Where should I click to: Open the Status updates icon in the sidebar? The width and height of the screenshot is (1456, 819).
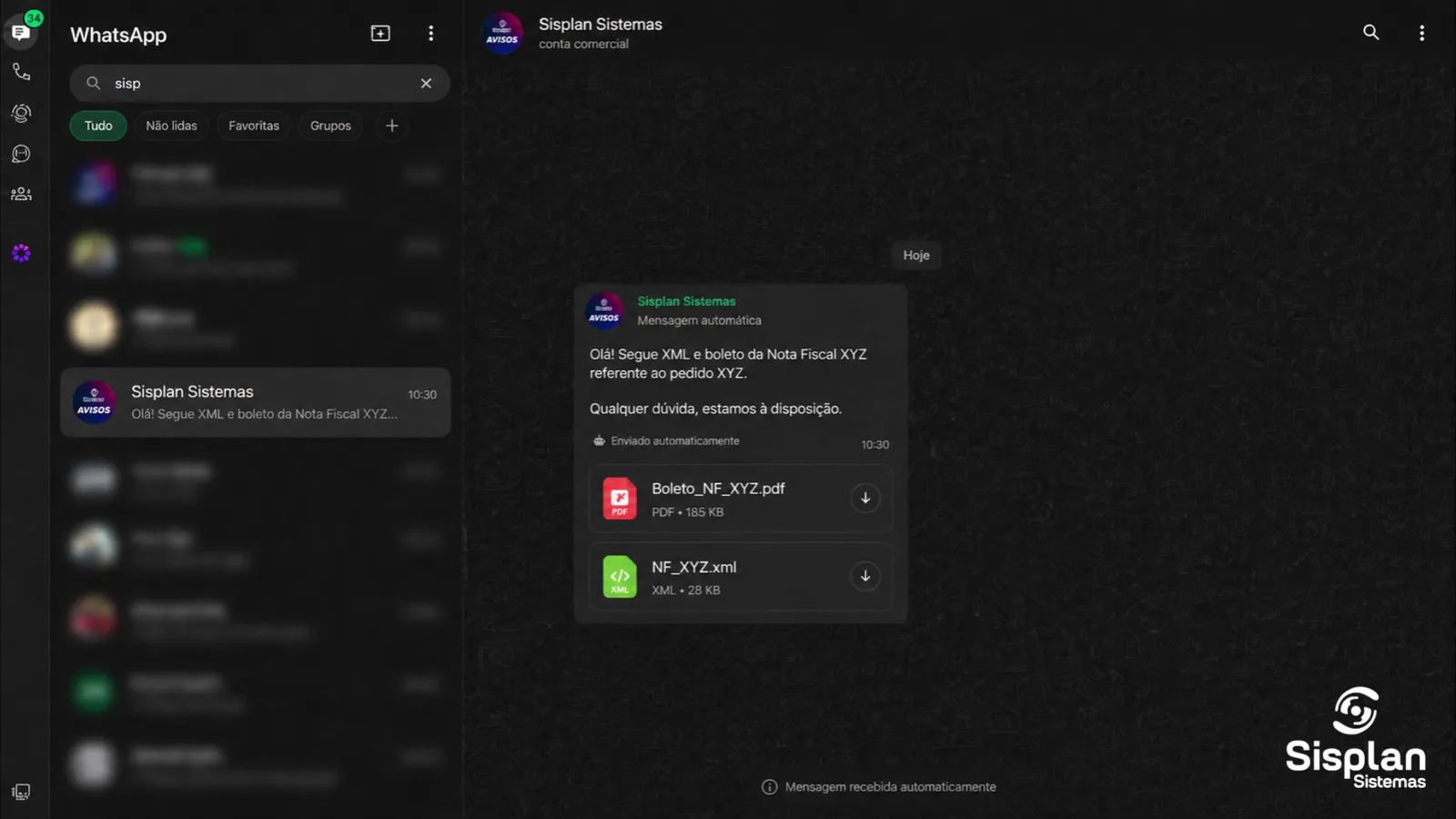[21, 113]
